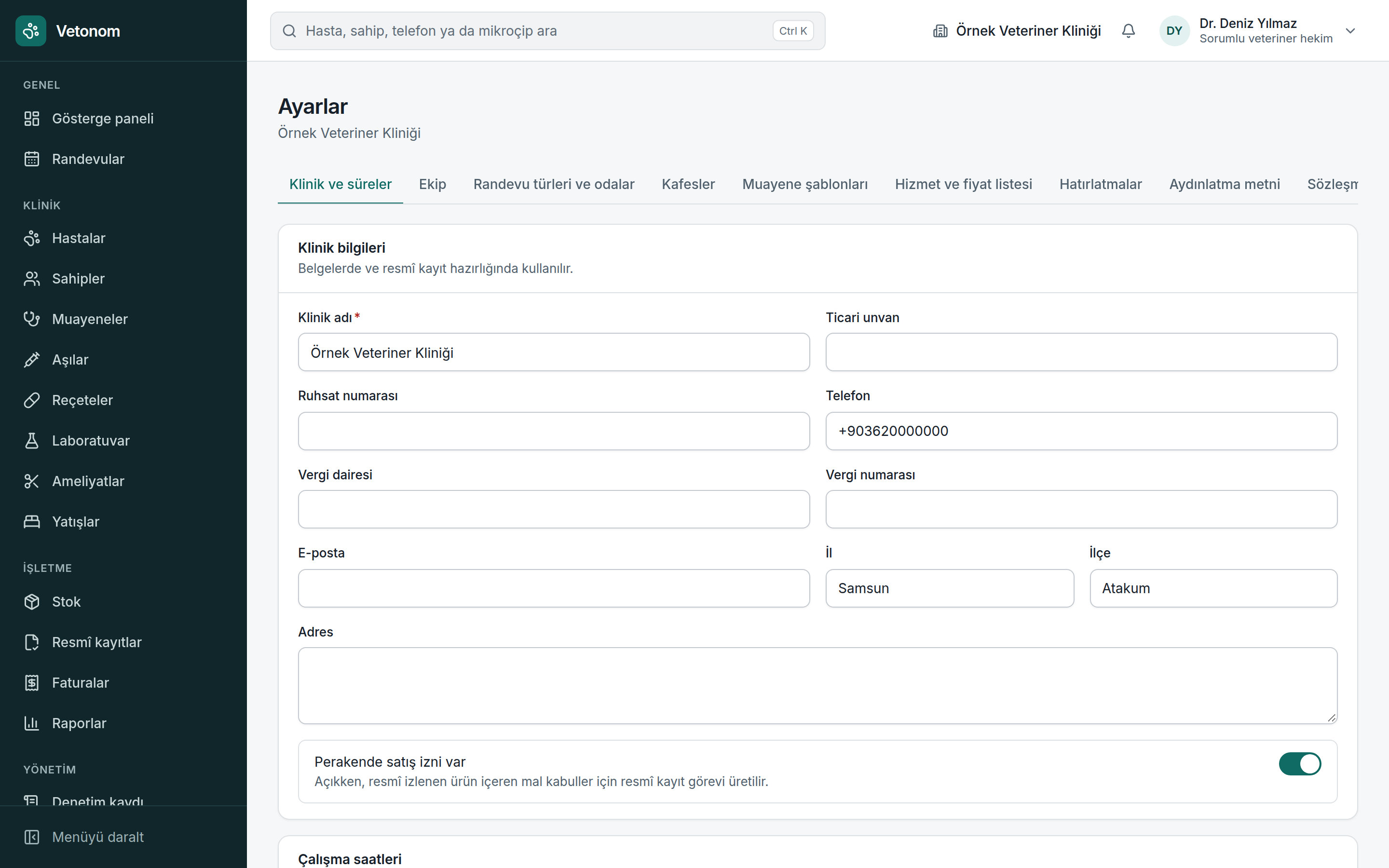Click Ruhsat numarası input field
This screenshot has height=868, width=1389.
553,431
